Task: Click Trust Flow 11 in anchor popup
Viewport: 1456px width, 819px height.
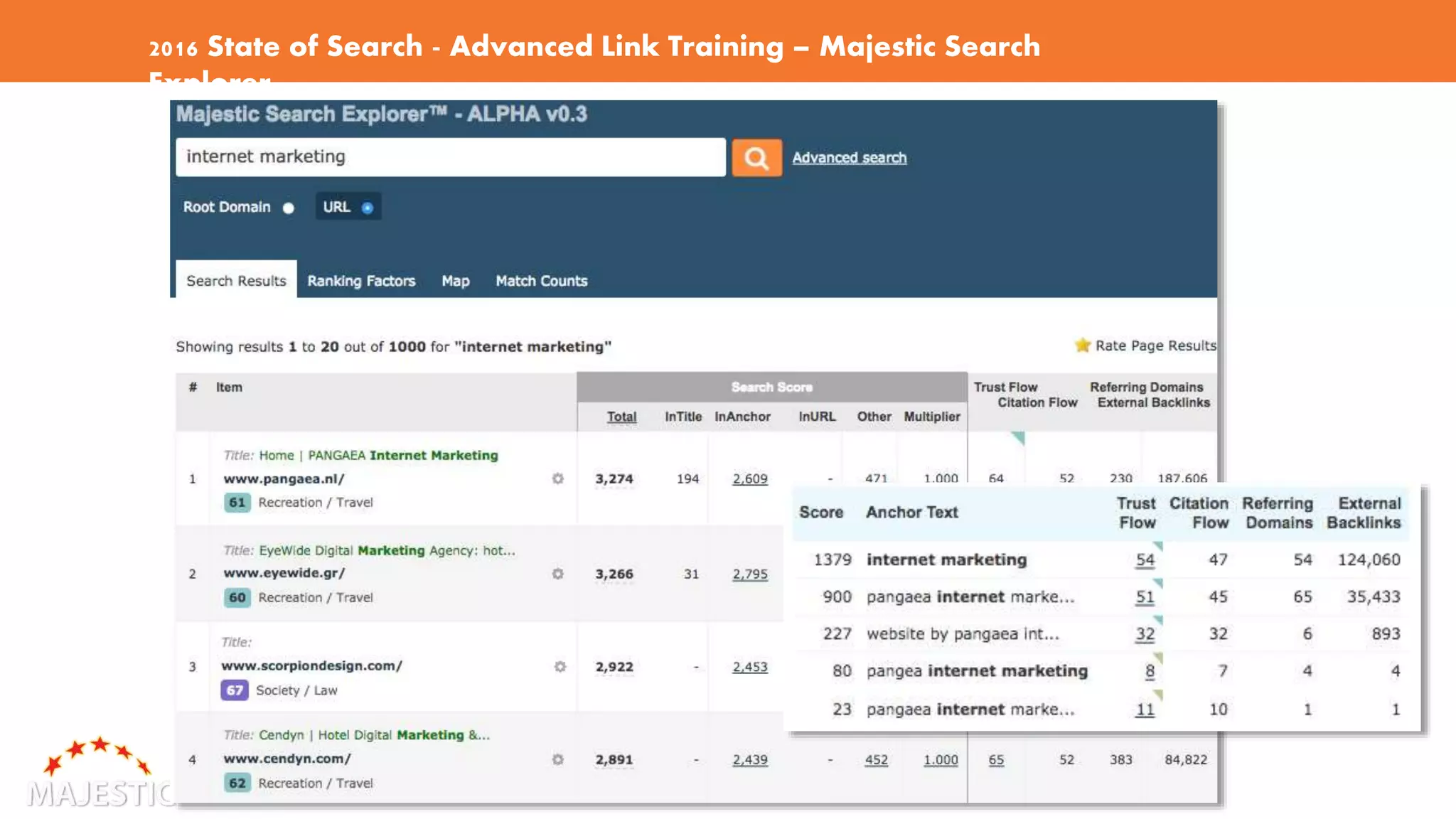Action: 1145,710
